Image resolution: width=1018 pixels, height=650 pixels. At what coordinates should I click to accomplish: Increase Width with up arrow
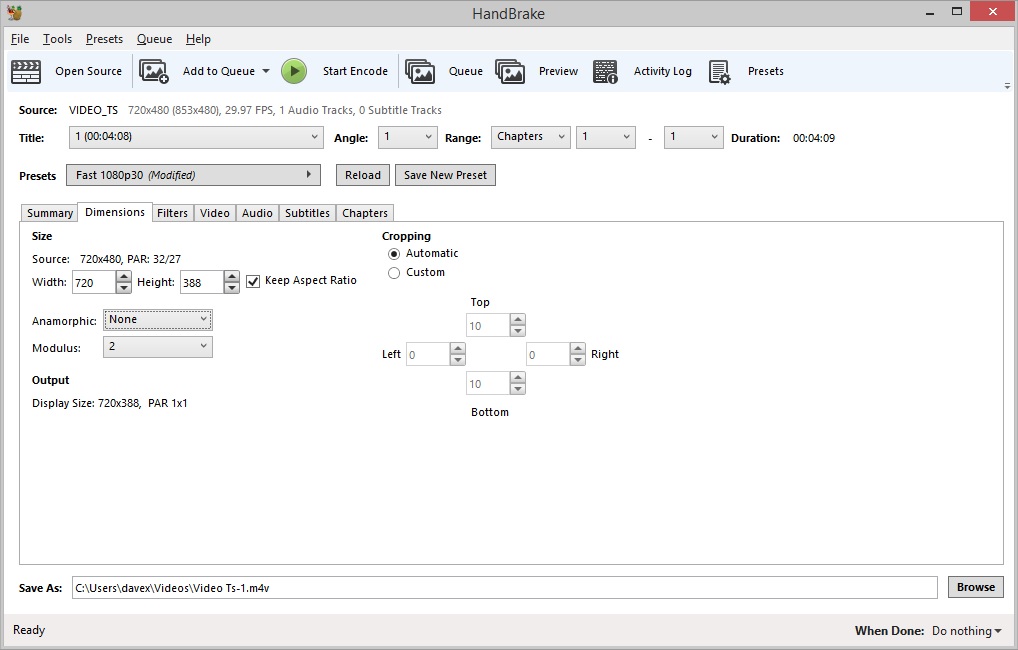pos(123,277)
